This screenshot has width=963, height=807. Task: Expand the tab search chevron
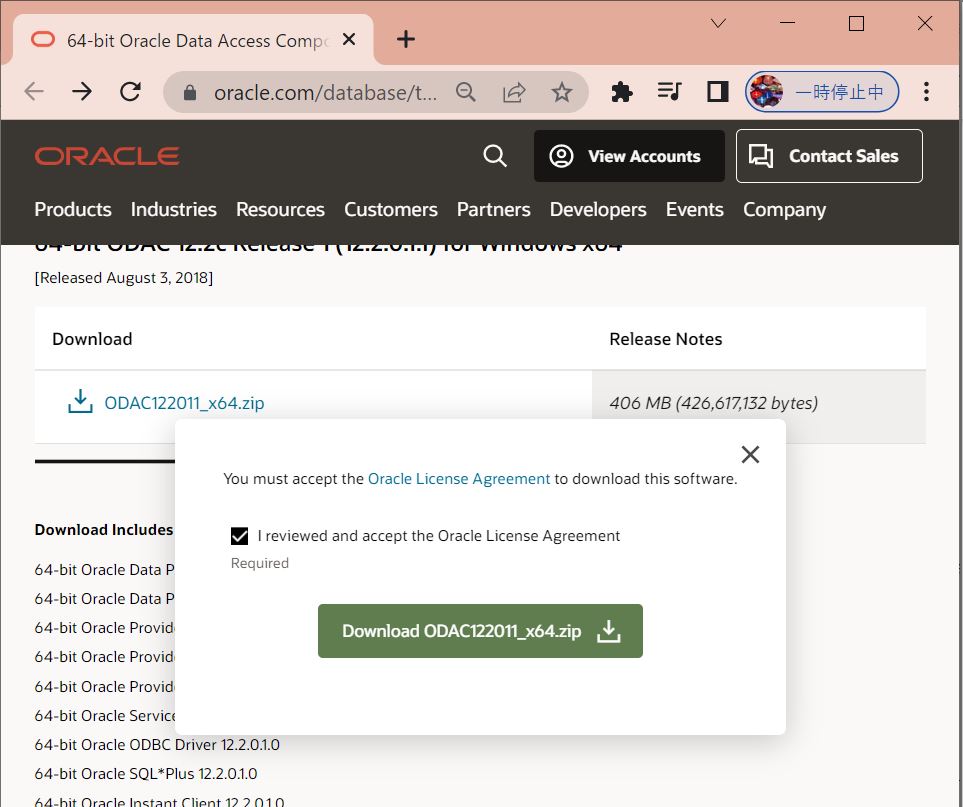(x=718, y=24)
